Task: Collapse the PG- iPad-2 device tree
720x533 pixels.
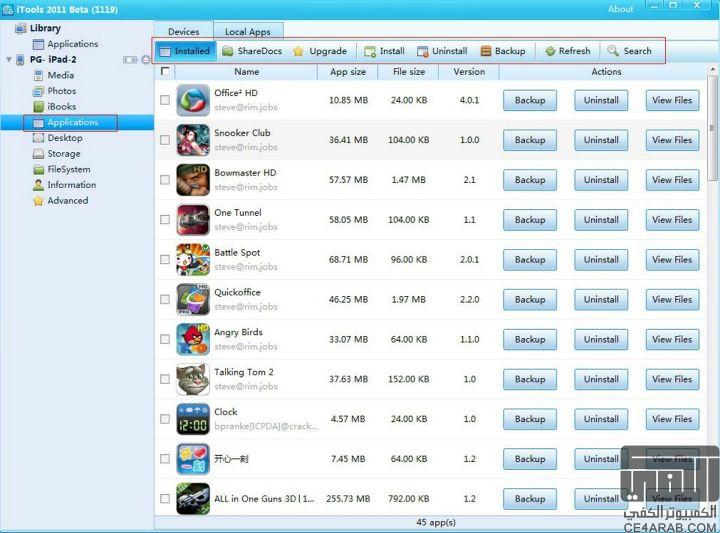Action: pyautogui.click(x=8, y=59)
